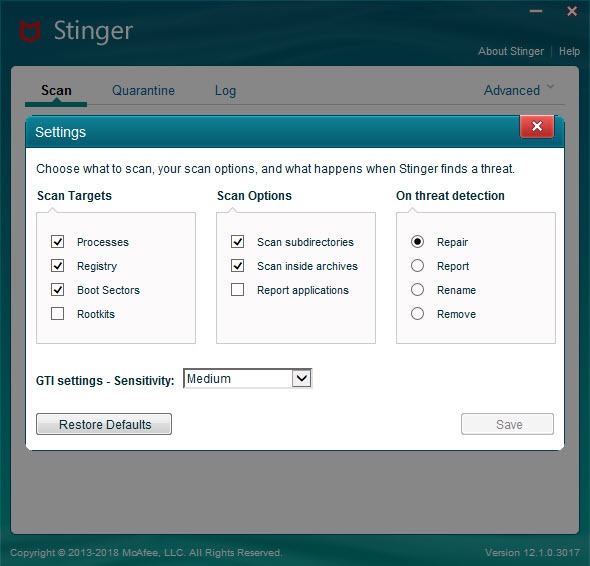Screen dimensions: 590x566
Task: Close the Settings dialog with red X
Action: (x=537, y=126)
